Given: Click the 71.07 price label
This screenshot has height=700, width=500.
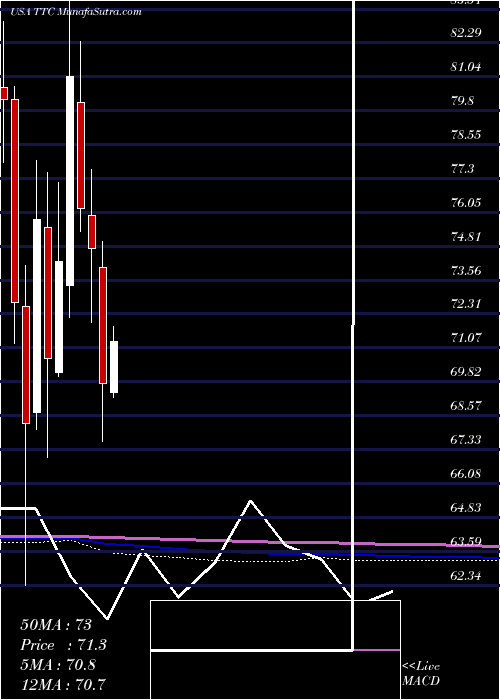Looking at the screenshot, I should pyautogui.click(x=466, y=338).
